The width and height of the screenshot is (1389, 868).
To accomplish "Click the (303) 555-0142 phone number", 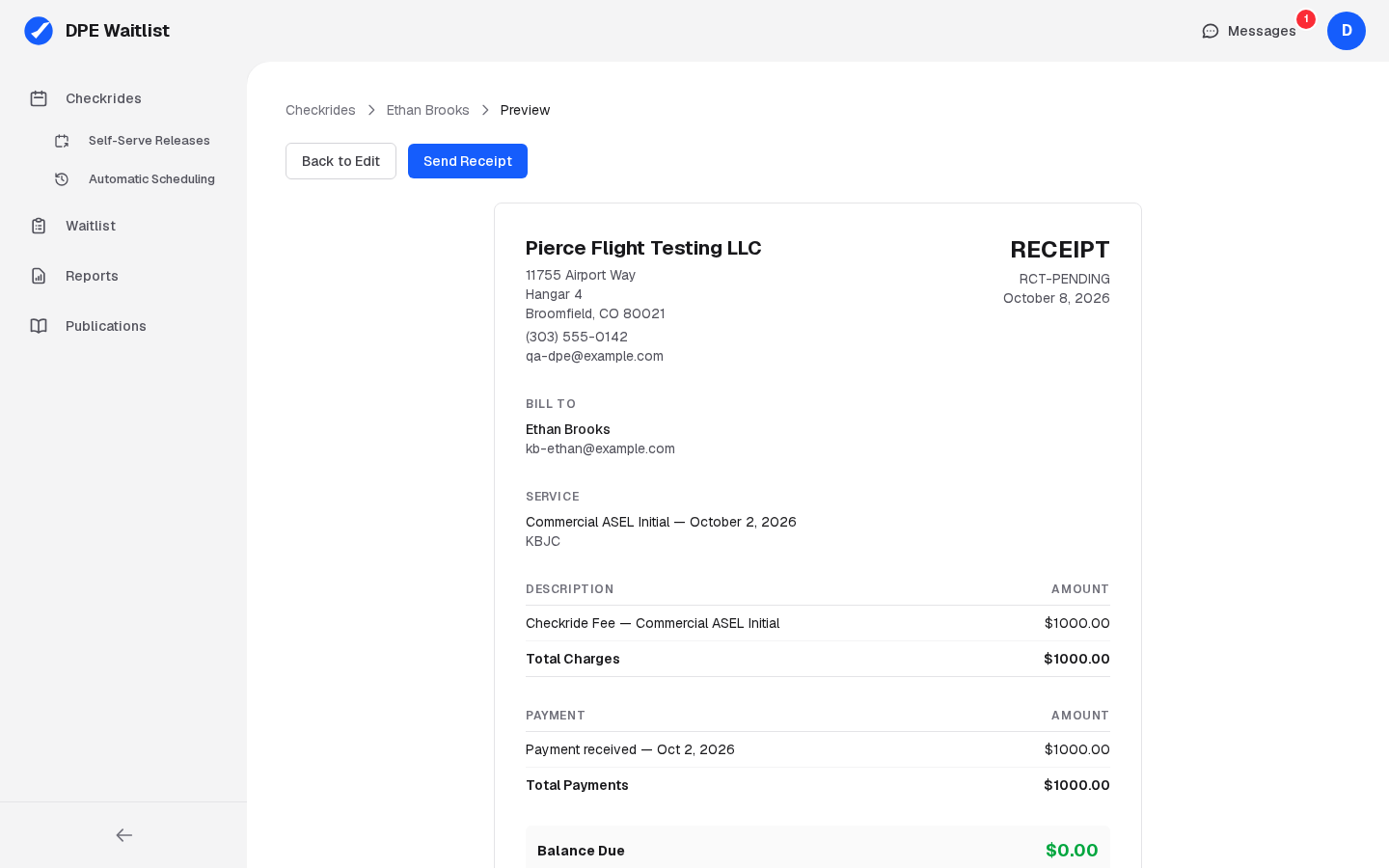I will pos(577,337).
